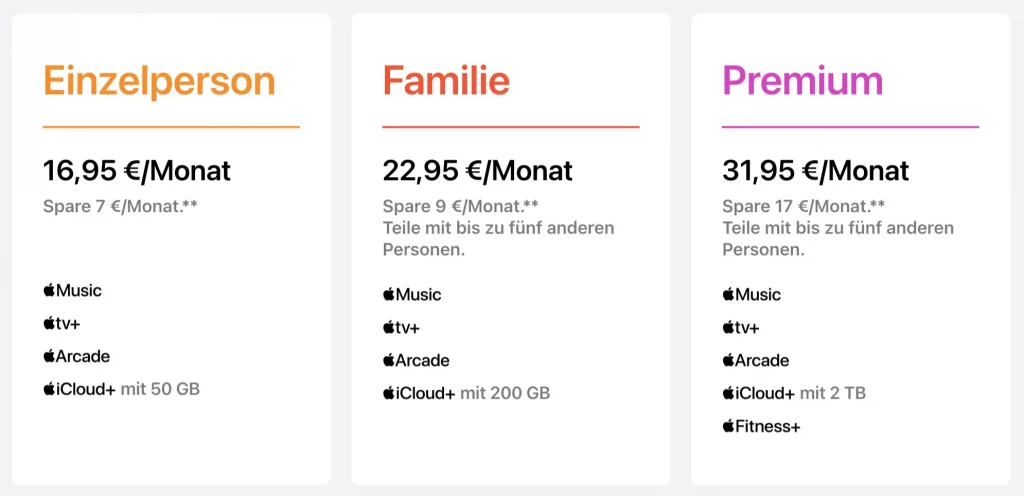This screenshot has height=496, width=1024.
Task: Click the Apple TV+ logo under Familie
Action: pyautogui.click(x=401, y=328)
